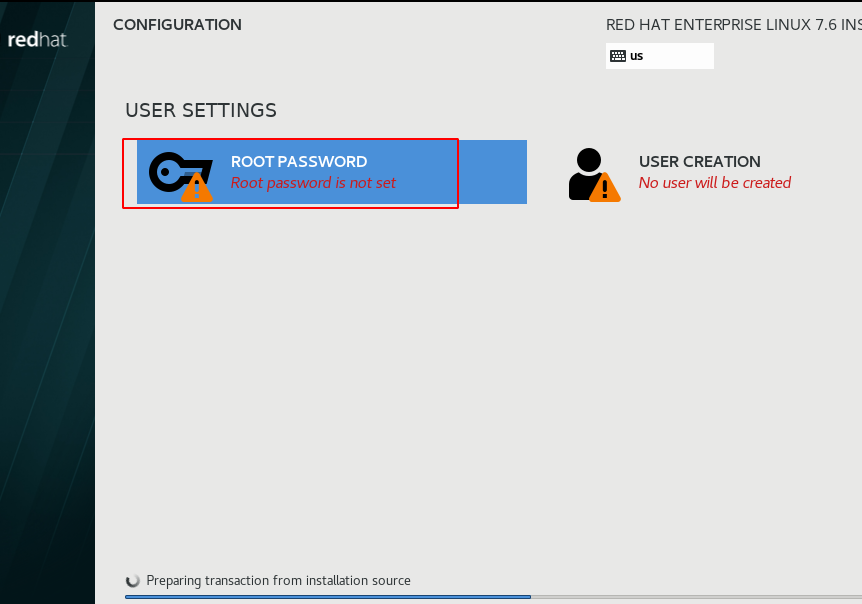Click the USER SETTINGS heading

(201, 110)
